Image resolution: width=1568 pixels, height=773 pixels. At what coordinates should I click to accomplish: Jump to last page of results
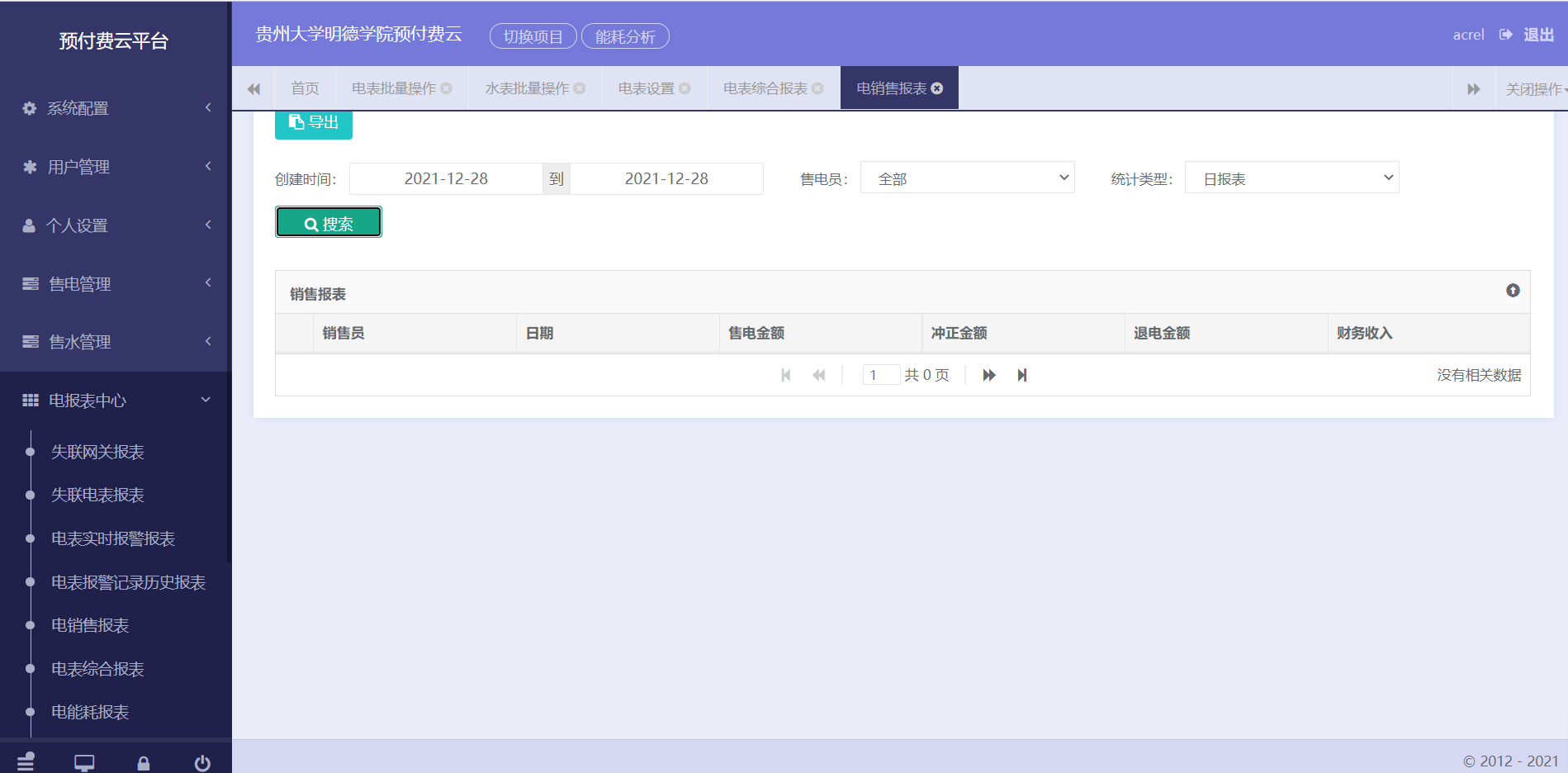click(1022, 376)
